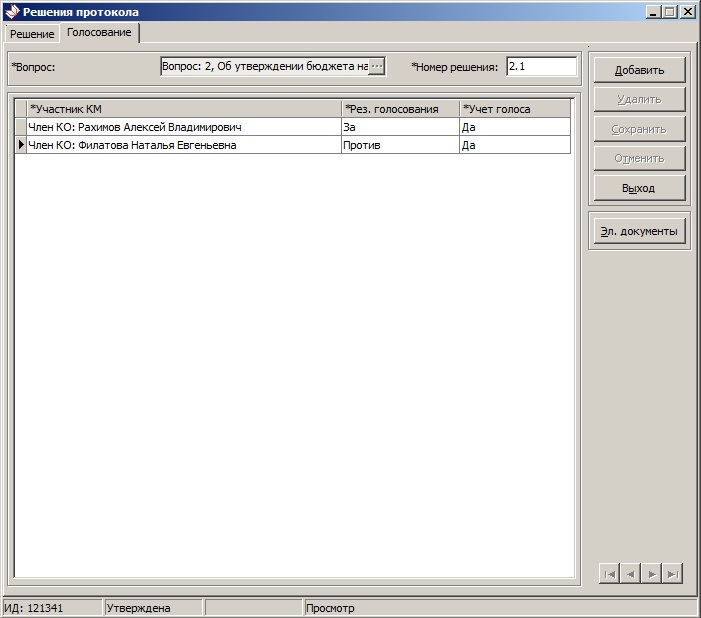Click the Сохранить button
Image resolution: width=701 pixels, height=618 pixels.
(x=639, y=129)
